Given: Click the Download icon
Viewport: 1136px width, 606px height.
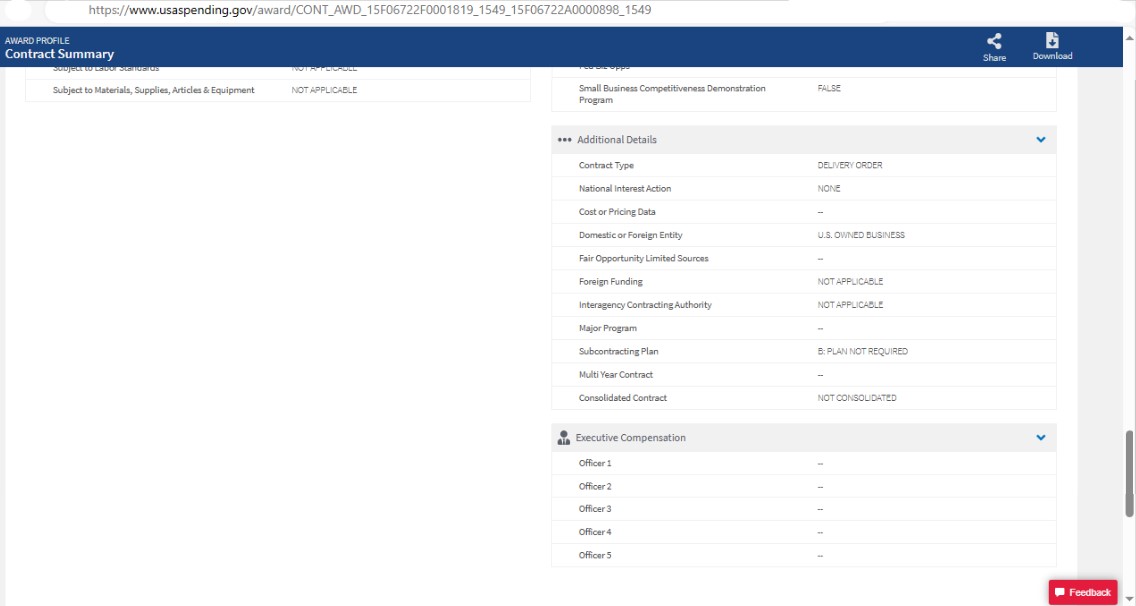Looking at the screenshot, I should [x=1052, y=40].
